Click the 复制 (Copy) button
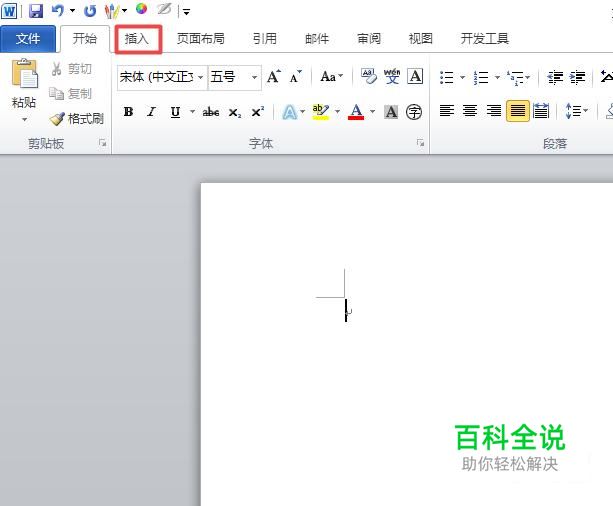613x506 pixels. (x=70, y=93)
